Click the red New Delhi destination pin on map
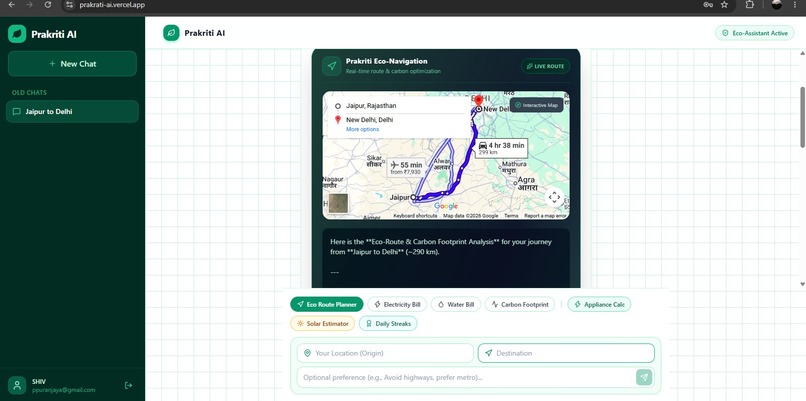 click(x=479, y=100)
